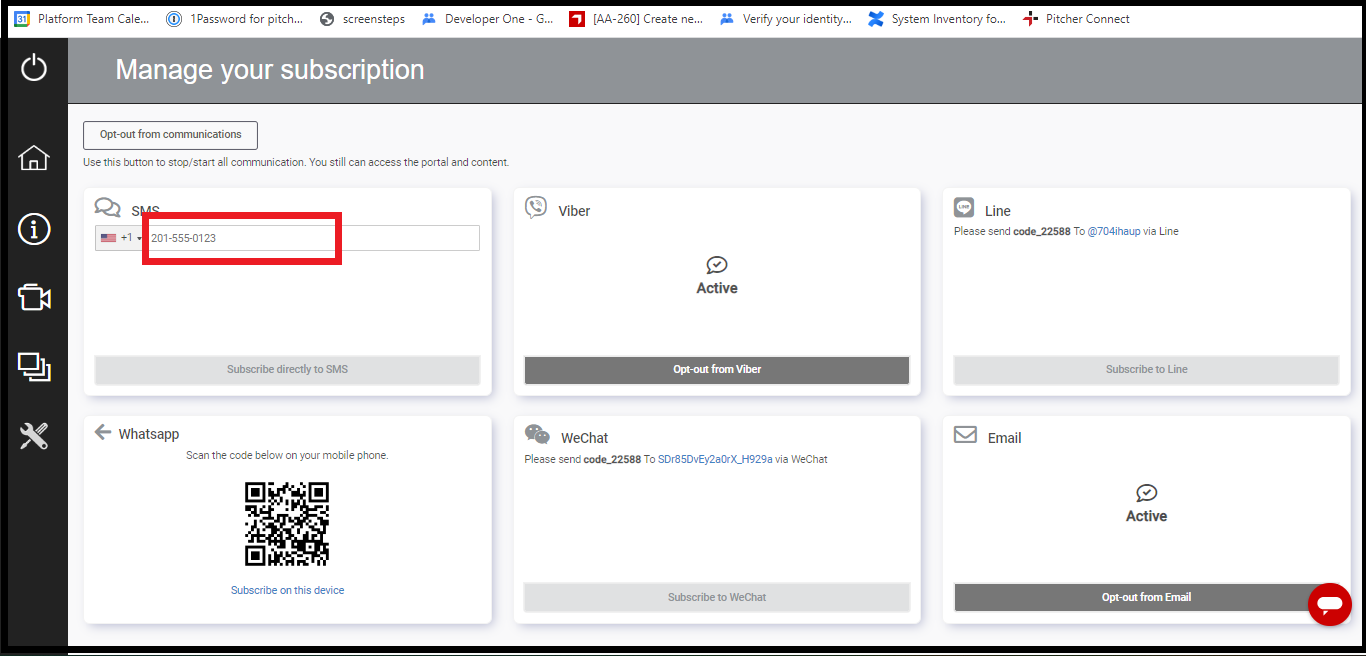Click Opt-out from Email button
1366x656 pixels.
pos(1146,597)
